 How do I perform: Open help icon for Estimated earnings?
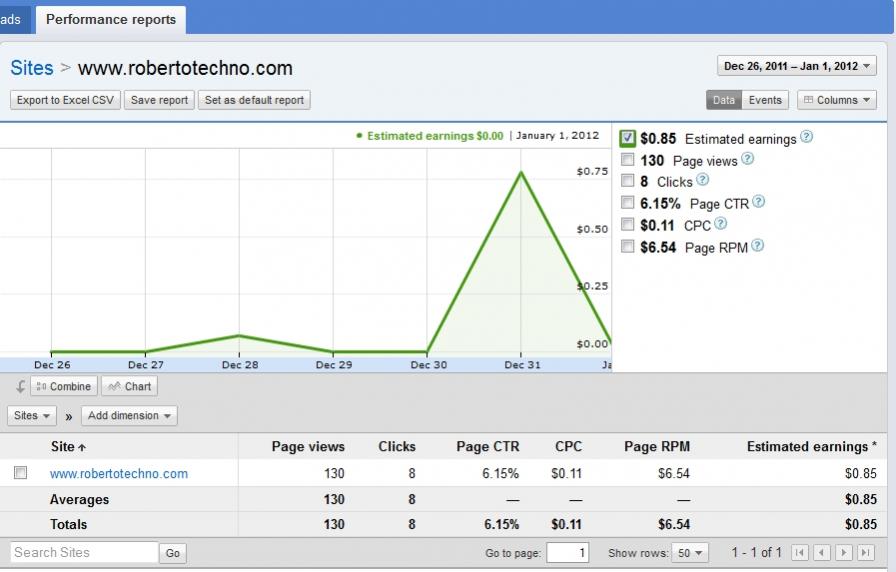click(806, 137)
